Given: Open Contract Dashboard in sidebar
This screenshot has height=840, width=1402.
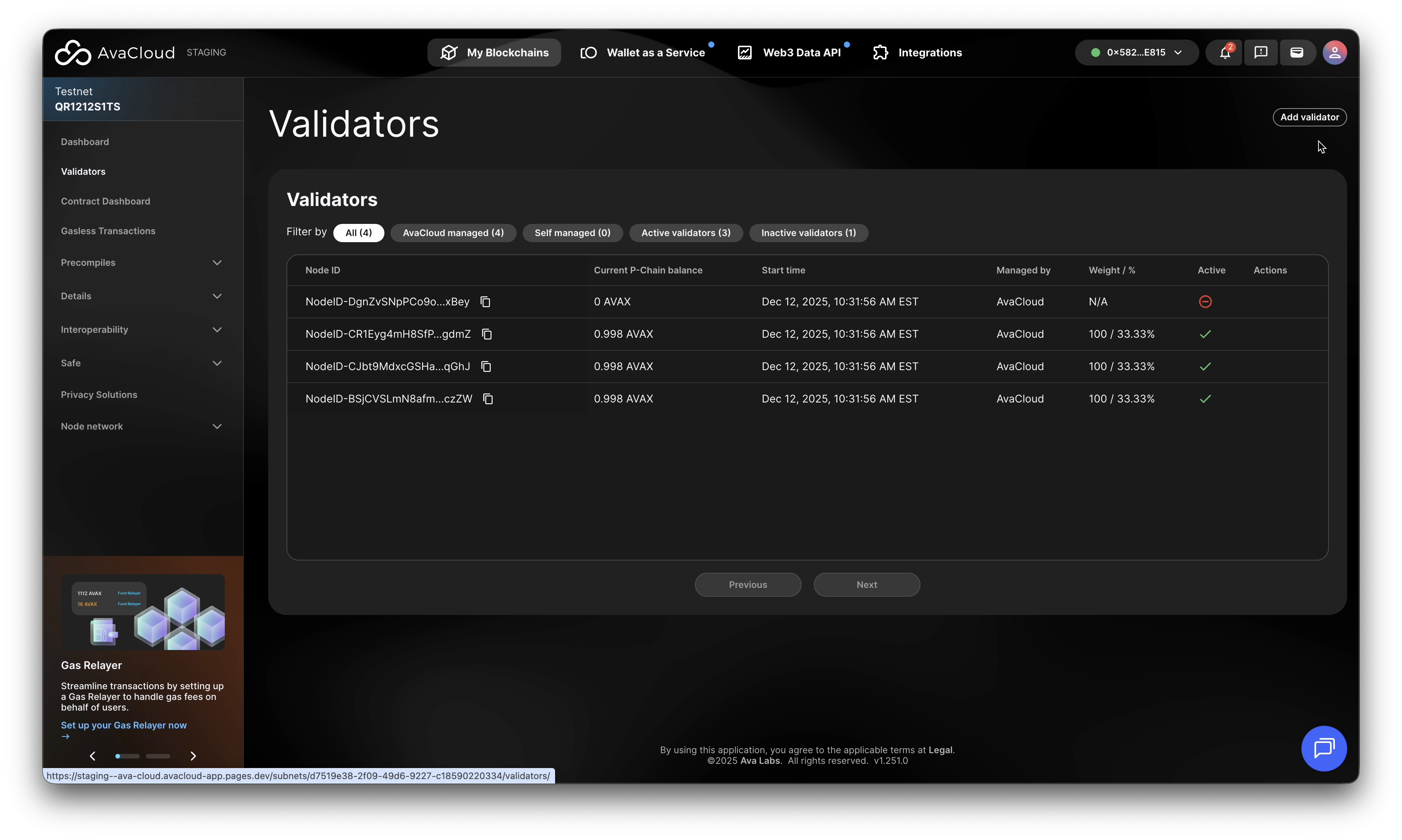Looking at the screenshot, I should tap(105, 201).
